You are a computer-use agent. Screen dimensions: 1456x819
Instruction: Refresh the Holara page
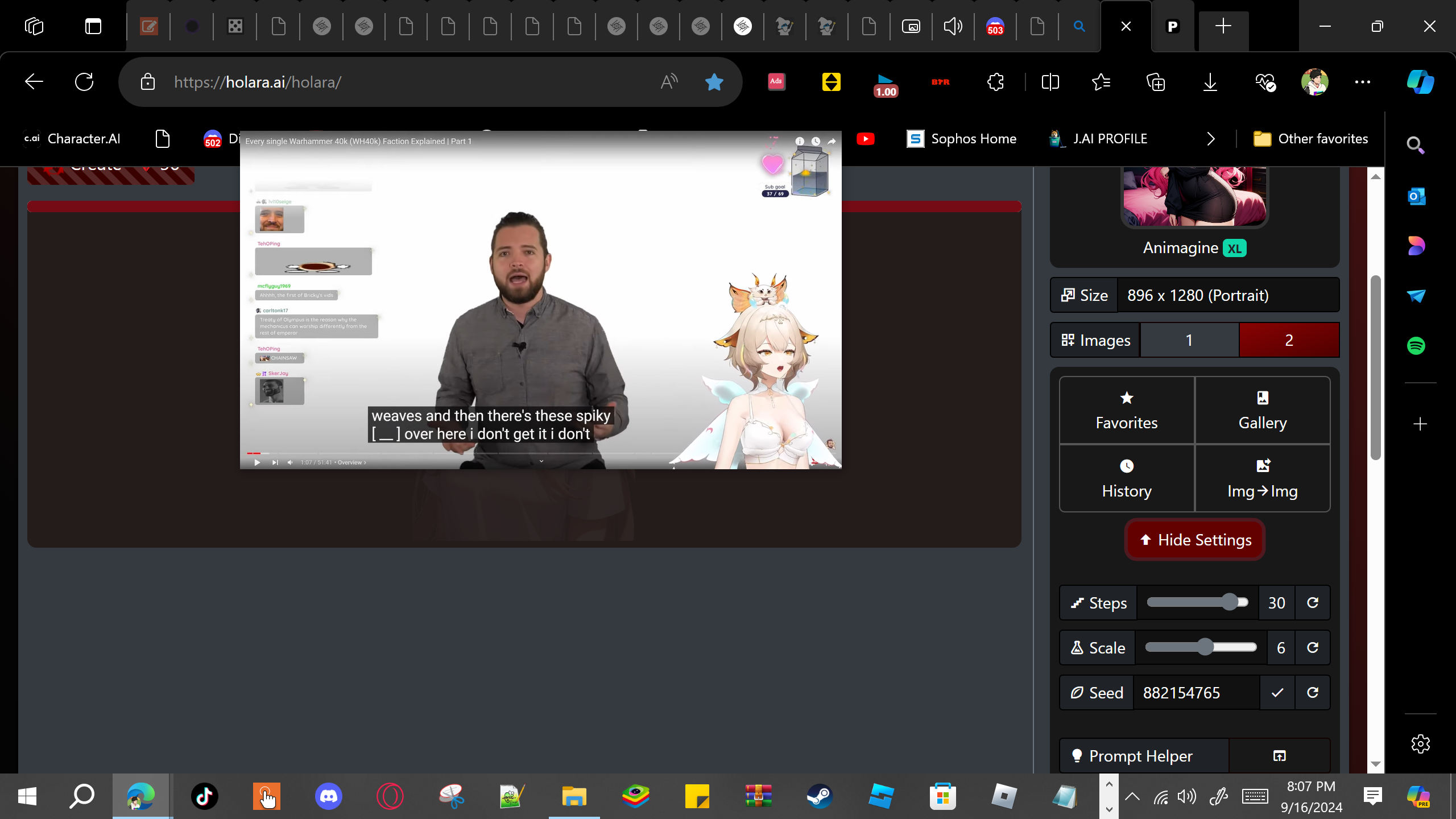tap(84, 82)
